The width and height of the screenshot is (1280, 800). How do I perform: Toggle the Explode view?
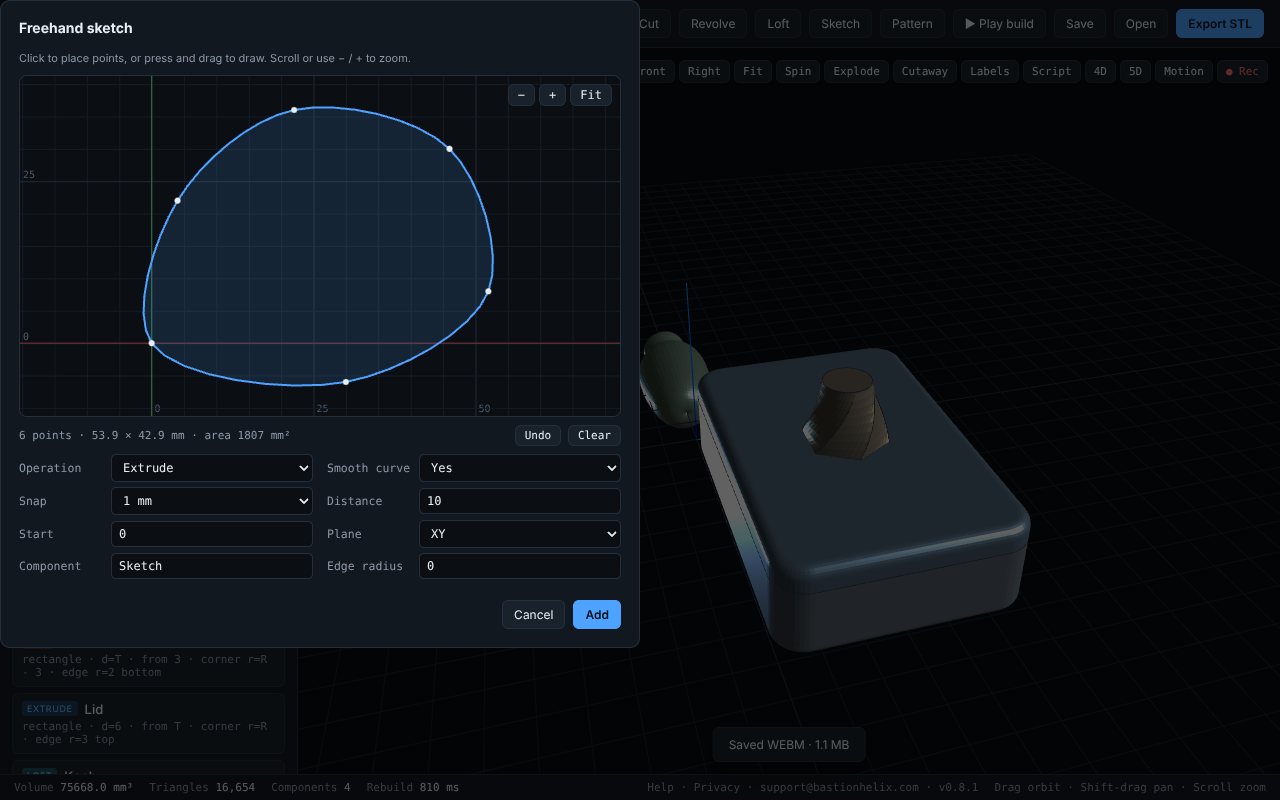857,71
